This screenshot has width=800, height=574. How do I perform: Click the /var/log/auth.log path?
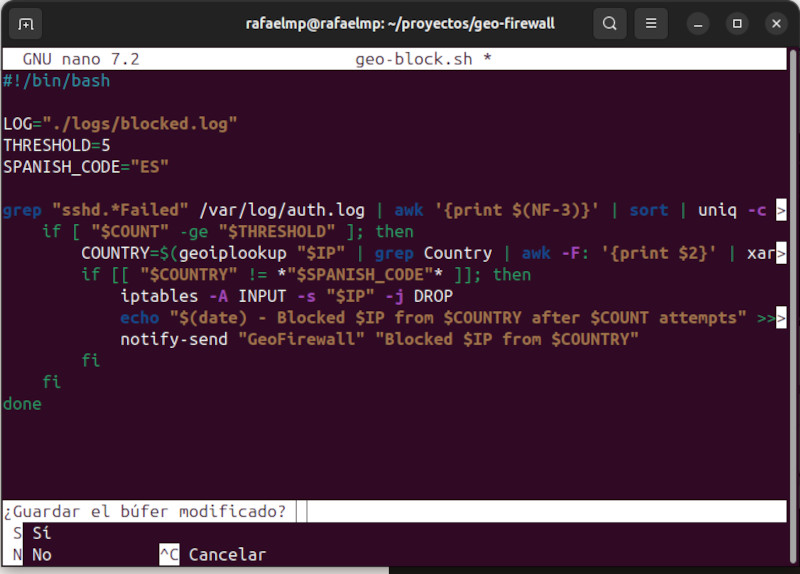tap(282, 210)
